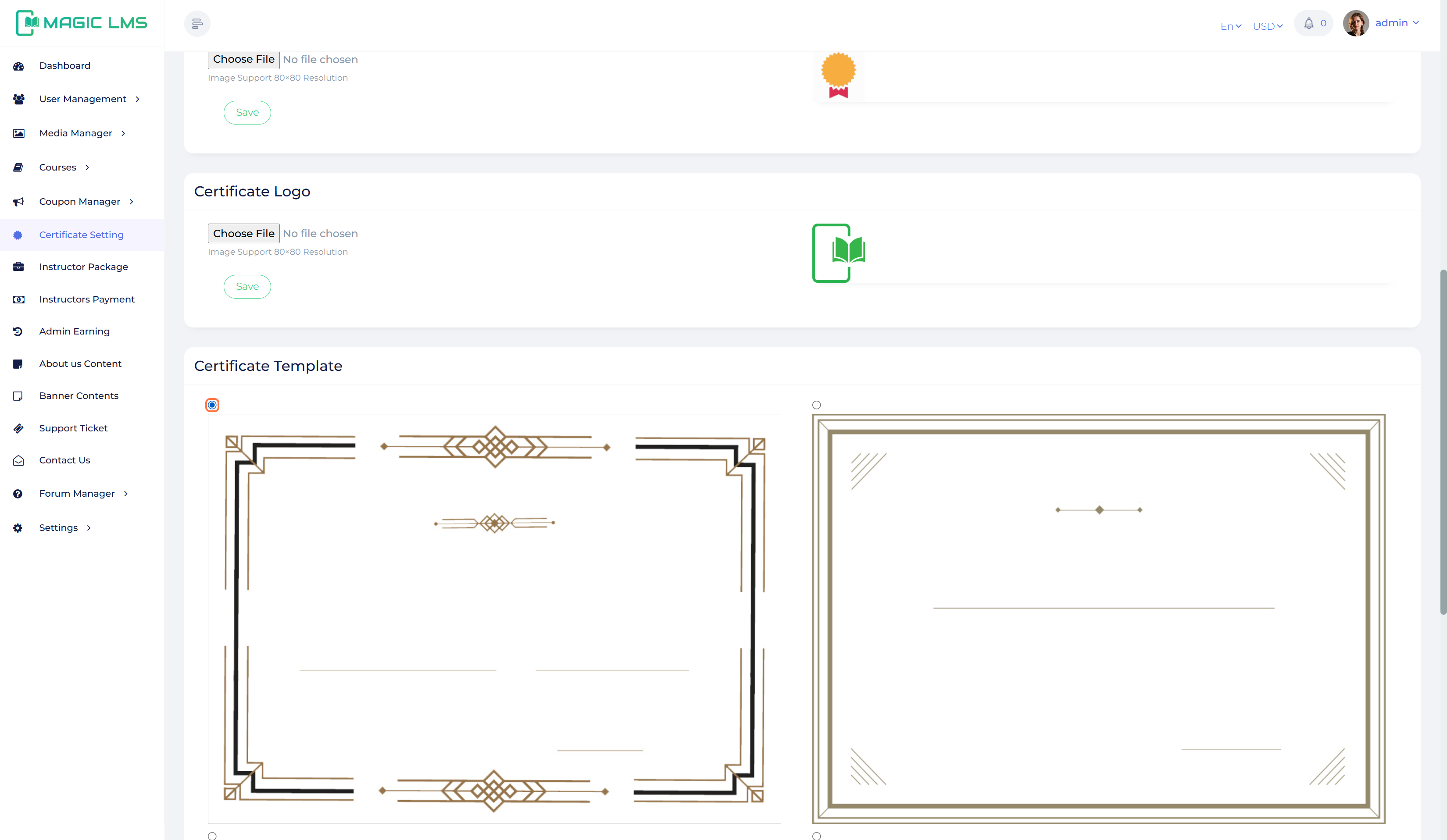This screenshot has width=1447, height=840.
Task: Click the Media Manager image icon
Action: tap(18, 134)
